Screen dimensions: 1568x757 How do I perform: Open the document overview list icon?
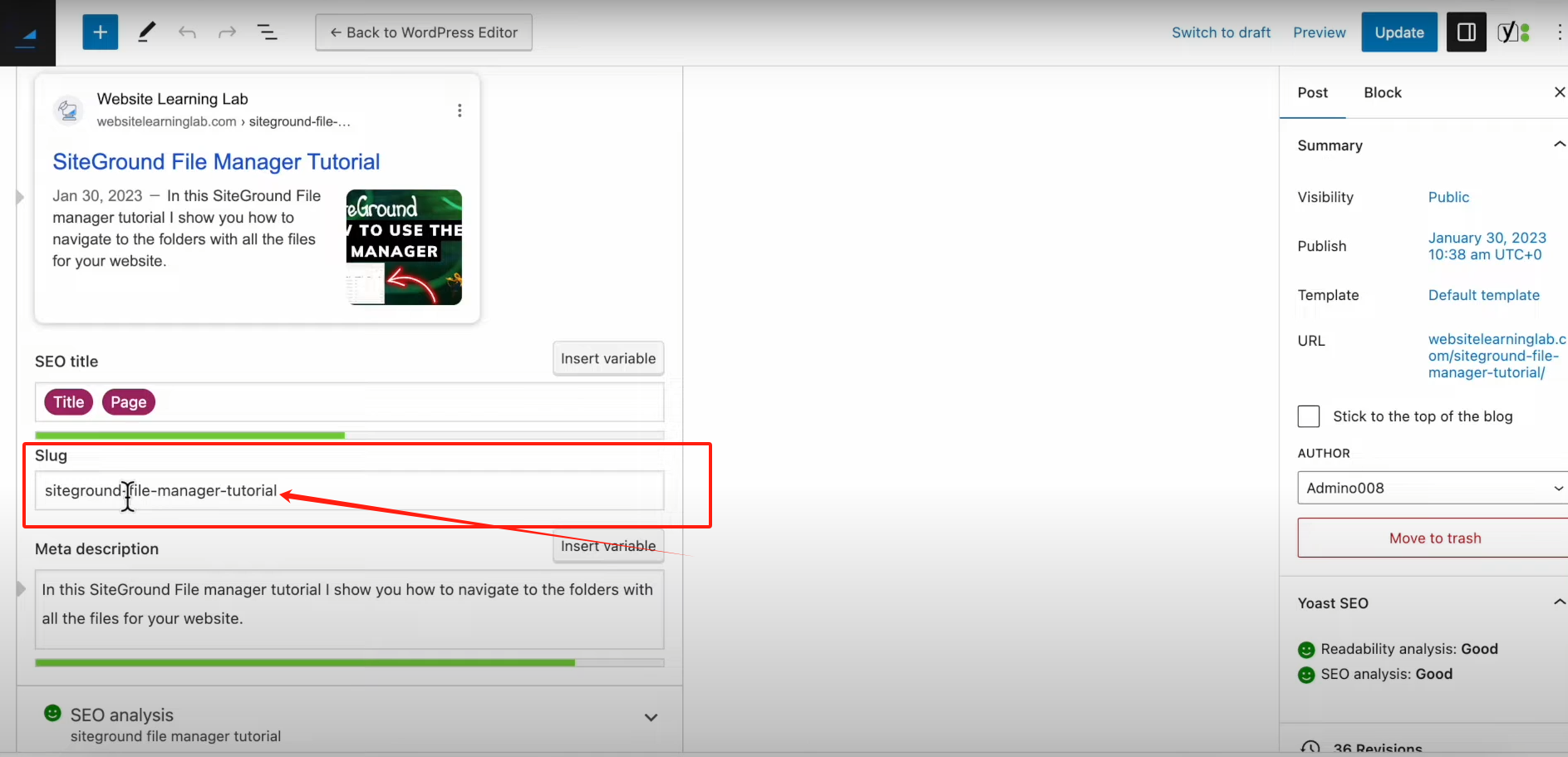[267, 32]
